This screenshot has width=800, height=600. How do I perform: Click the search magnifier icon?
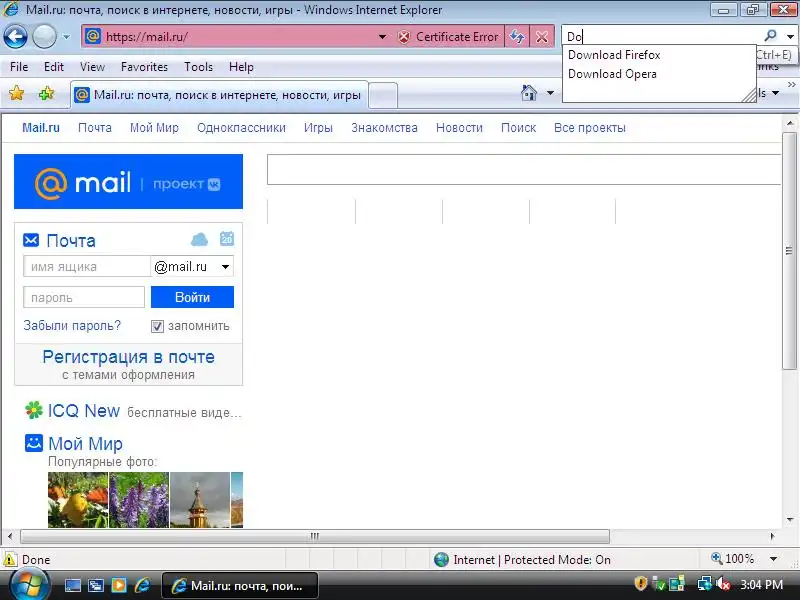770,36
